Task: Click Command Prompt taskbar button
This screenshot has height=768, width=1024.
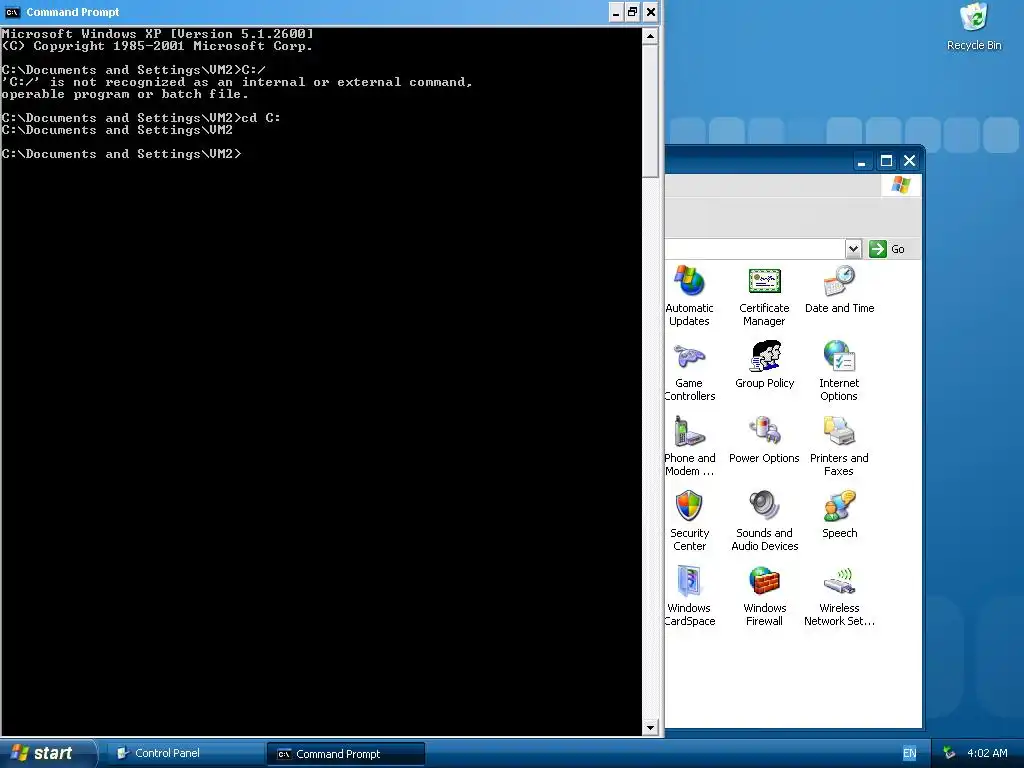Action: 345,754
